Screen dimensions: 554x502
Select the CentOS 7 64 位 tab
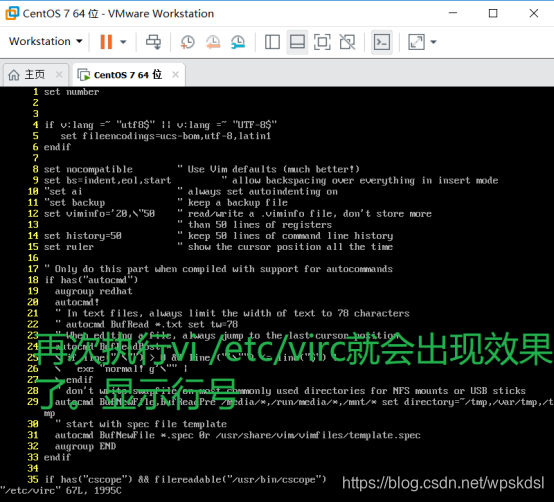129,75
